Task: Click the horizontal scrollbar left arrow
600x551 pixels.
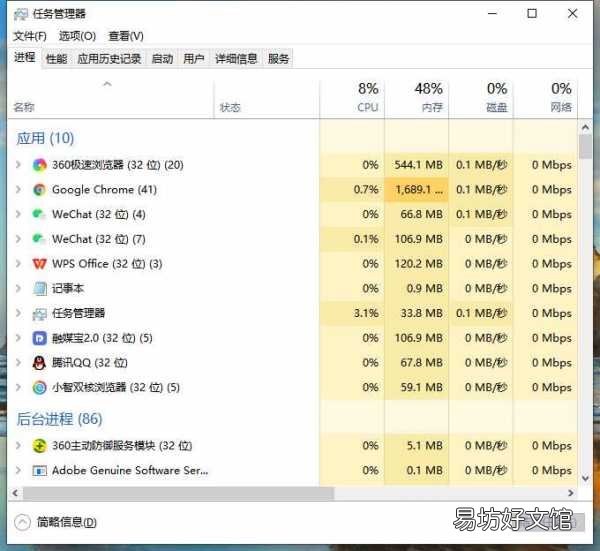Action: 15,493
